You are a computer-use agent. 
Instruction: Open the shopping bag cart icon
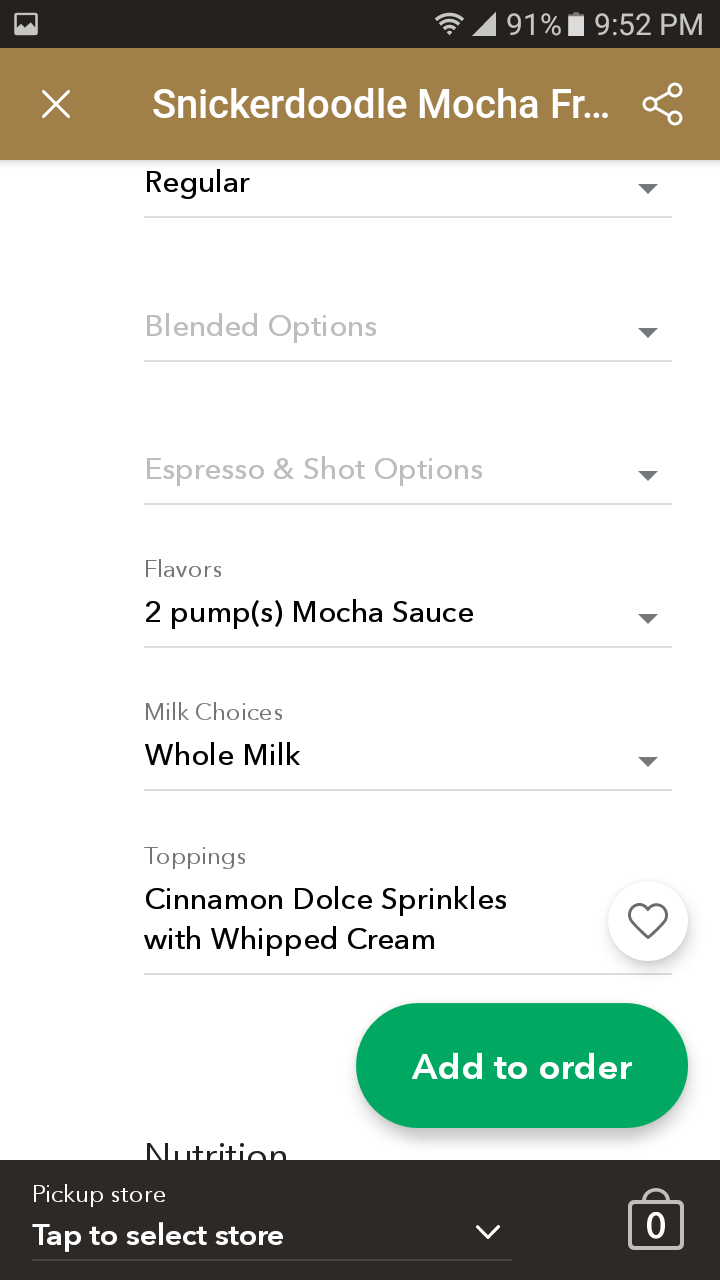click(x=656, y=1221)
